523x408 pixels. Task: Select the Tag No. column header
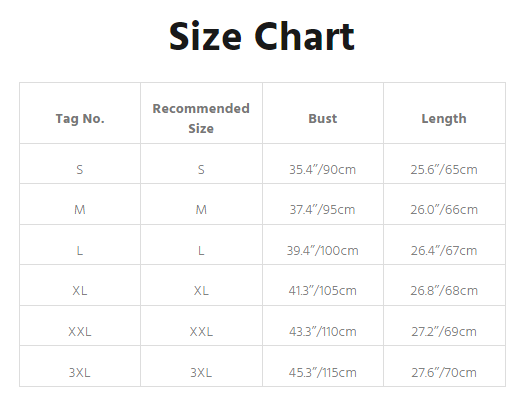point(80,119)
